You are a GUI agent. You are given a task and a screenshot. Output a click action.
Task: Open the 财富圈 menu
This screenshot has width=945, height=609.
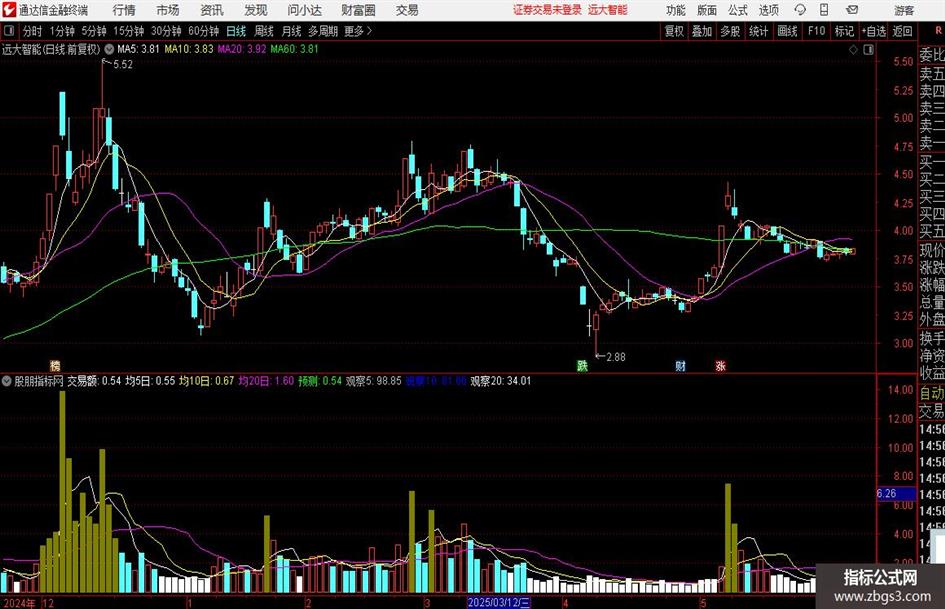click(358, 10)
